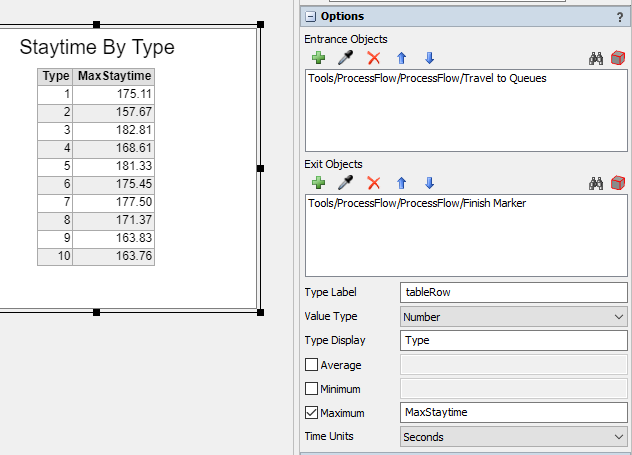632x455 pixels.
Task: Click the Options help question mark
Action: point(620,16)
